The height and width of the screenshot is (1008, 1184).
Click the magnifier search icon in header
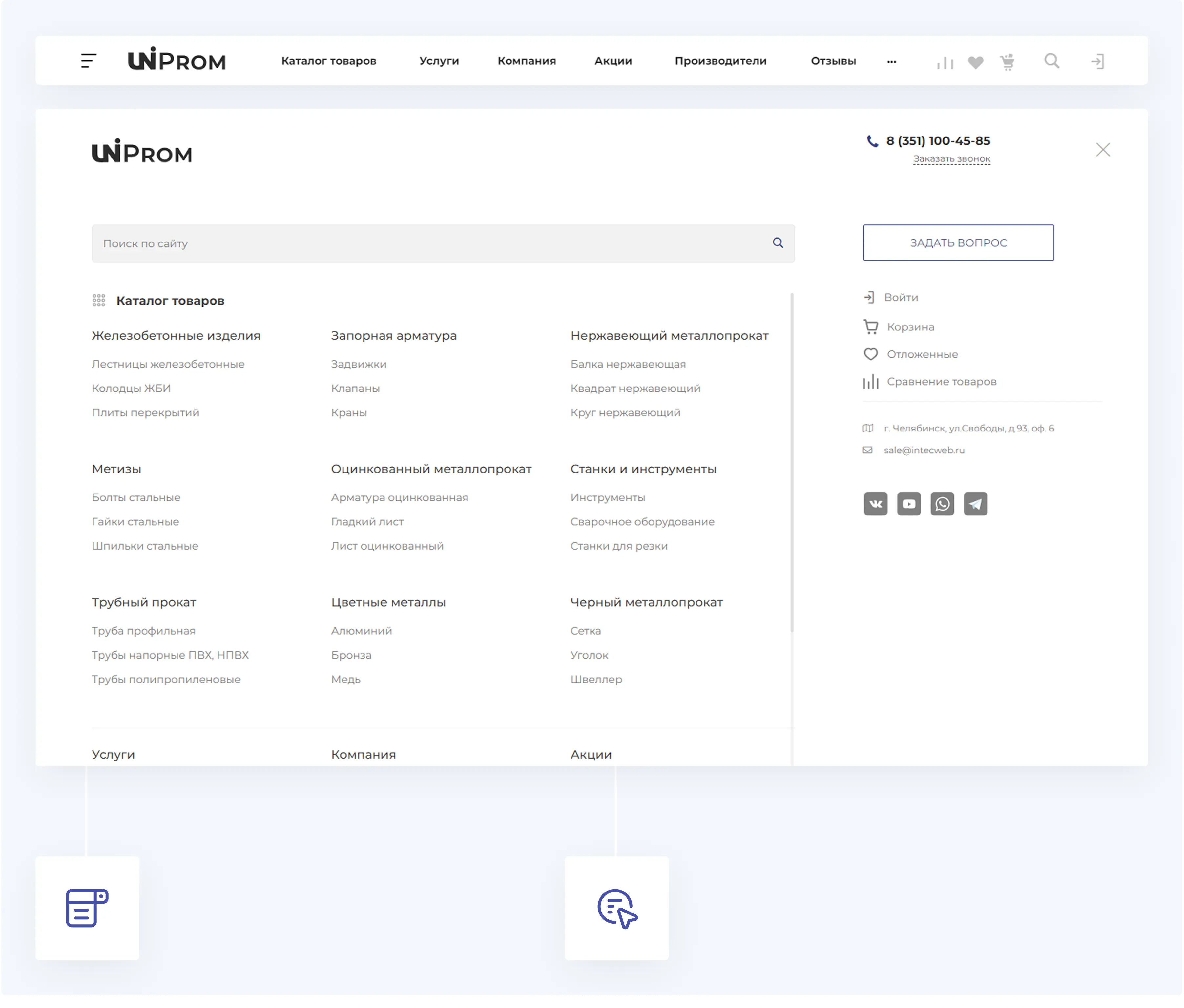[1051, 61]
